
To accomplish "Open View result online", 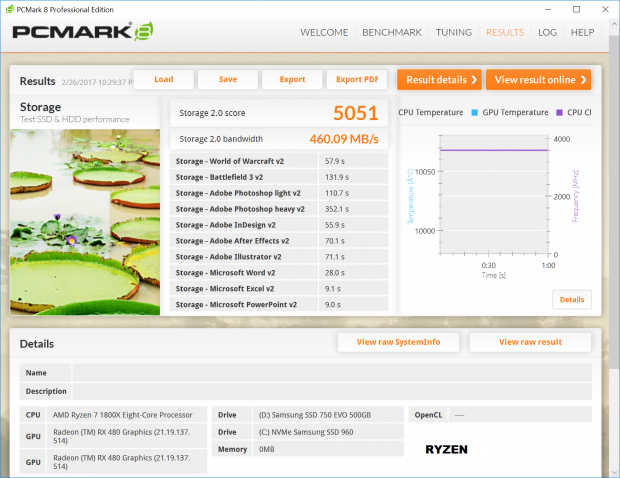I will 537,80.
